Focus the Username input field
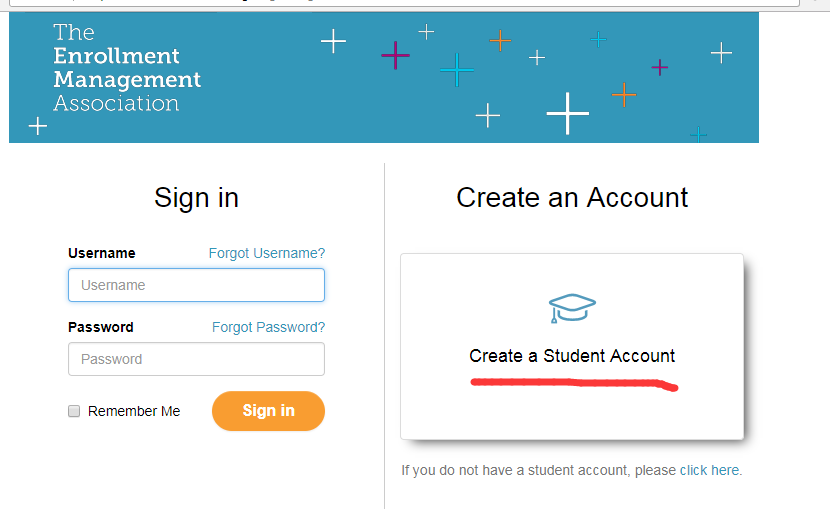This screenshot has width=830, height=509. click(196, 285)
